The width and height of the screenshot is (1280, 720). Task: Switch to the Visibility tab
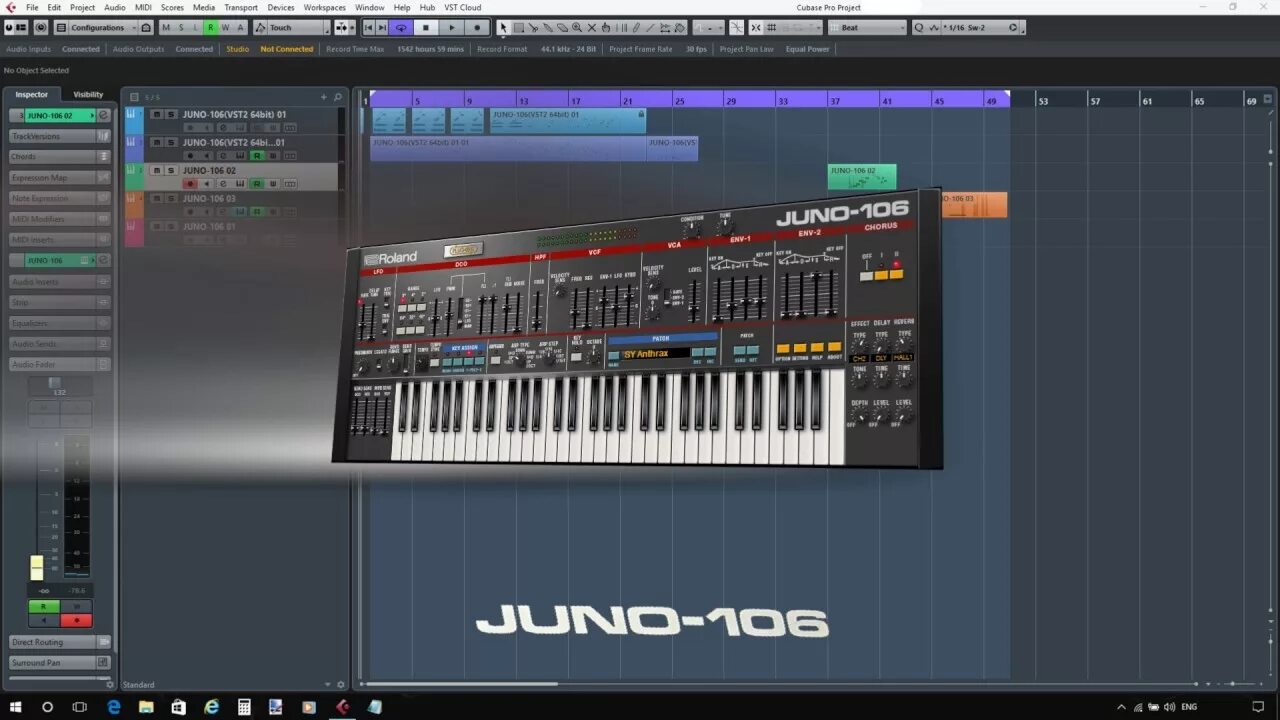[x=88, y=94]
